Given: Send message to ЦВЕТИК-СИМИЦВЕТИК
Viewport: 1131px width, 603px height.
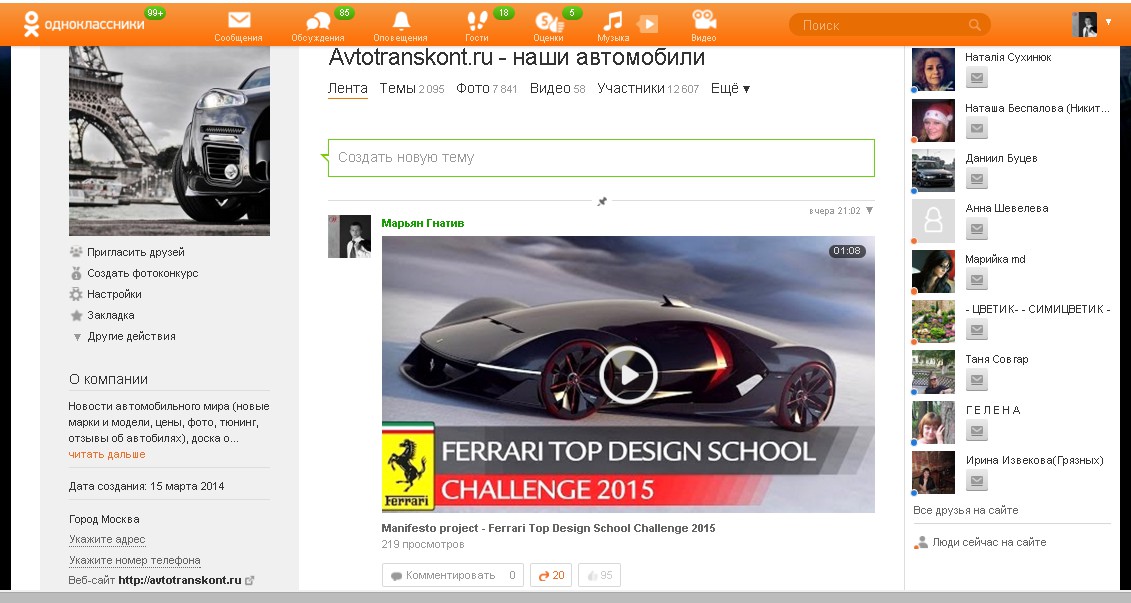Looking at the screenshot, I should click(x=977, y=330).
